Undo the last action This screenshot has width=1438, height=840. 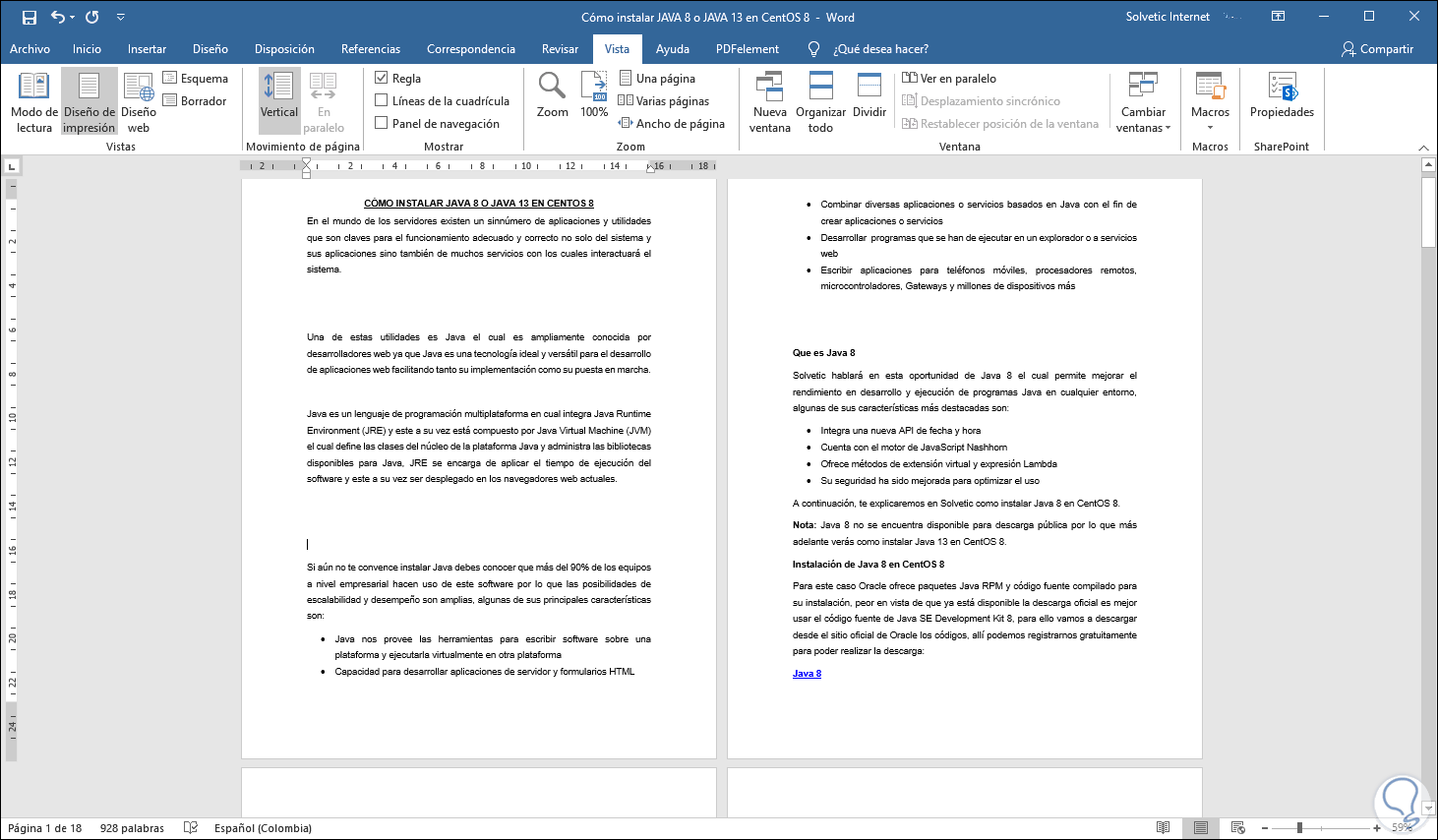(x=58, y=17)
